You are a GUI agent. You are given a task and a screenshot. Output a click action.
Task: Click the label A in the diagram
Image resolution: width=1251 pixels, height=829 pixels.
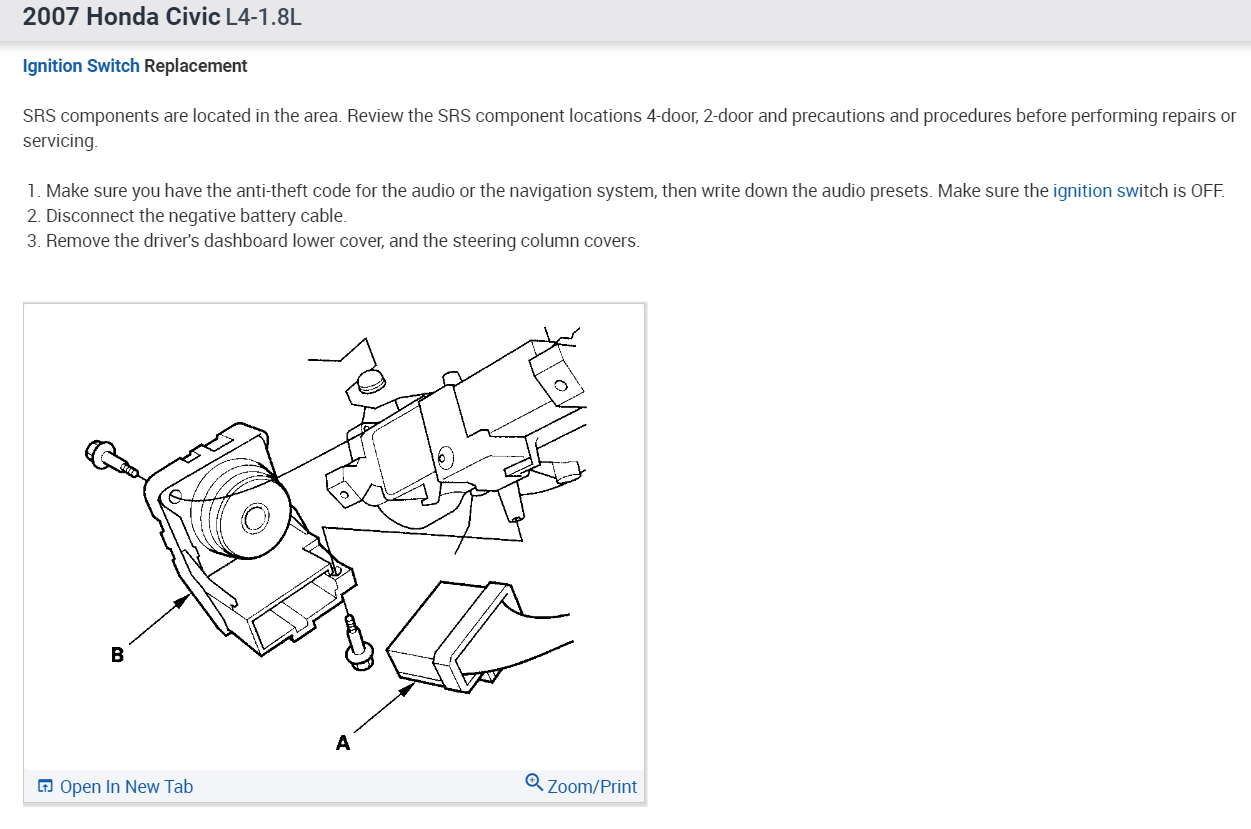coord(343,743)
